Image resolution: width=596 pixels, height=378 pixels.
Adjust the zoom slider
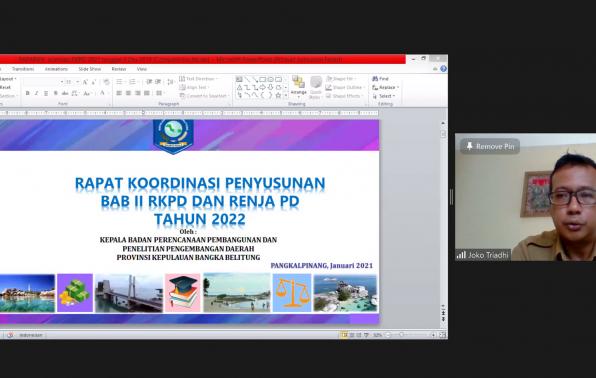click(x=401, y=335)
